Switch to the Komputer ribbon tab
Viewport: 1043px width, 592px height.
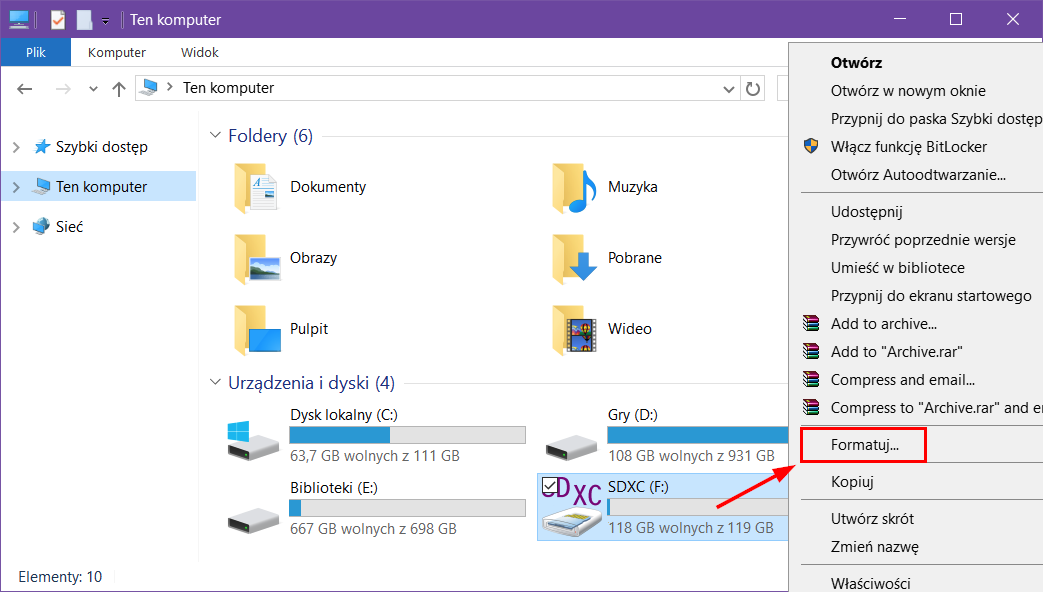click(x=117, y=52)
